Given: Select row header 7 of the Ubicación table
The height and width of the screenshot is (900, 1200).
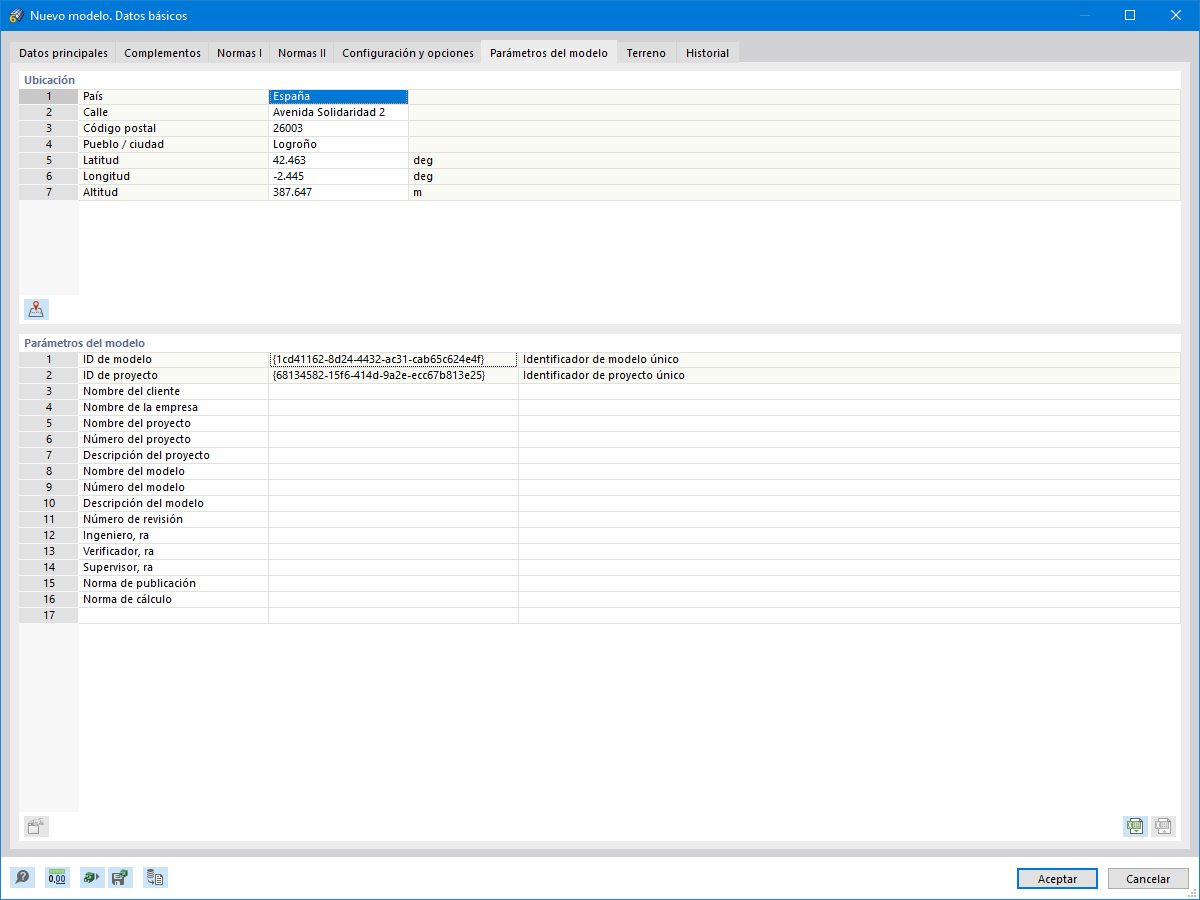Looking at the screenshot, I should (48, 192).
